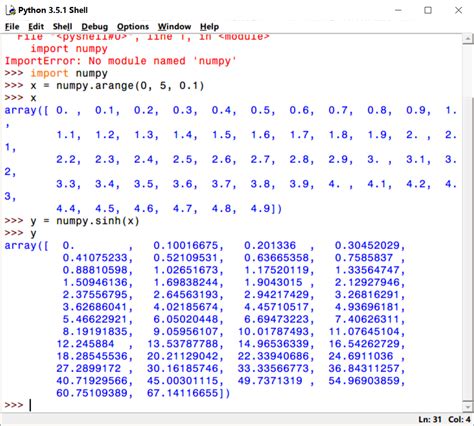Click the value 10.01787493 in output
This screenshot has height=426, width=474.
[273, 332]
